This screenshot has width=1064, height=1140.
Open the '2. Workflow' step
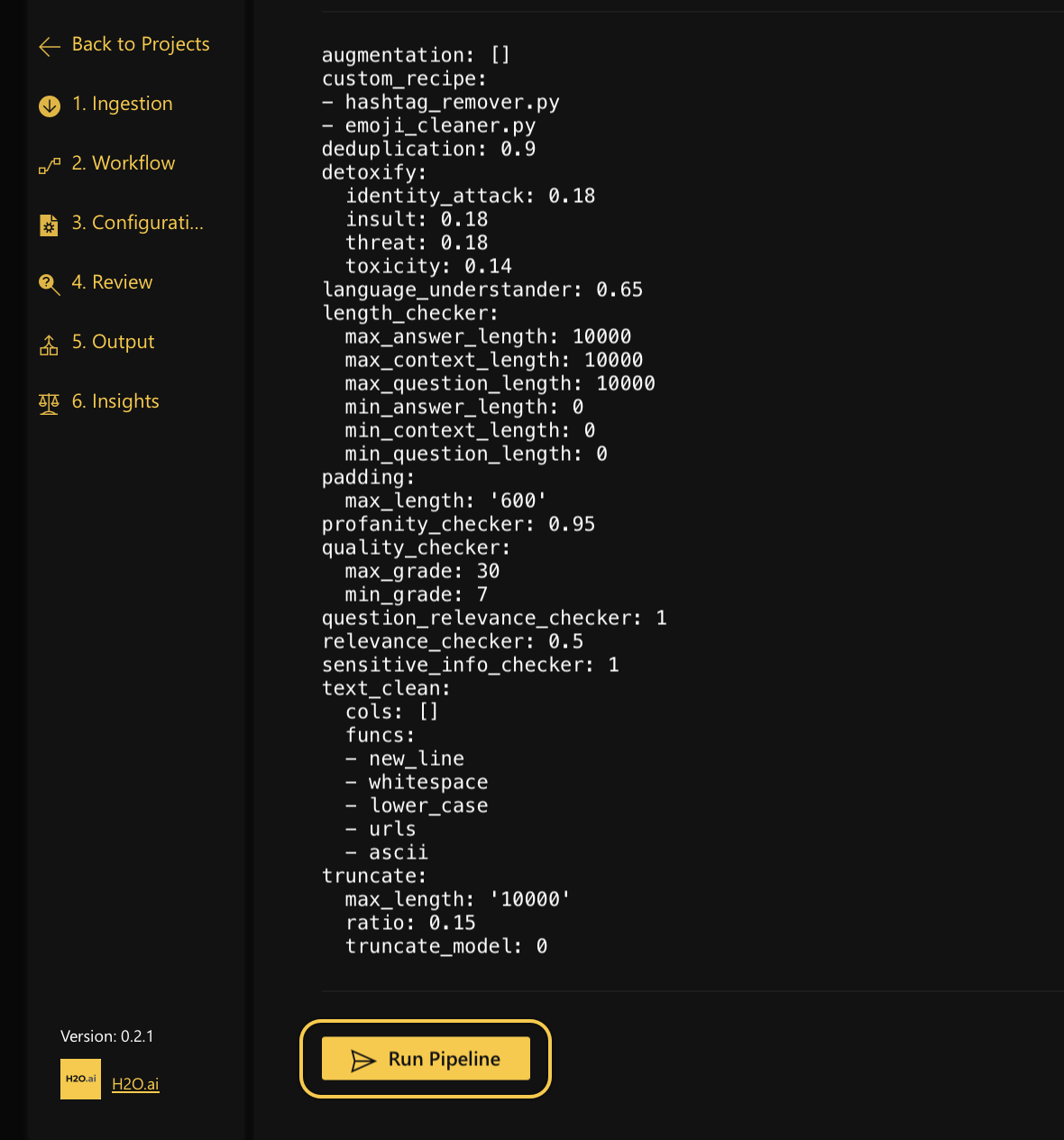click(124, 163)
